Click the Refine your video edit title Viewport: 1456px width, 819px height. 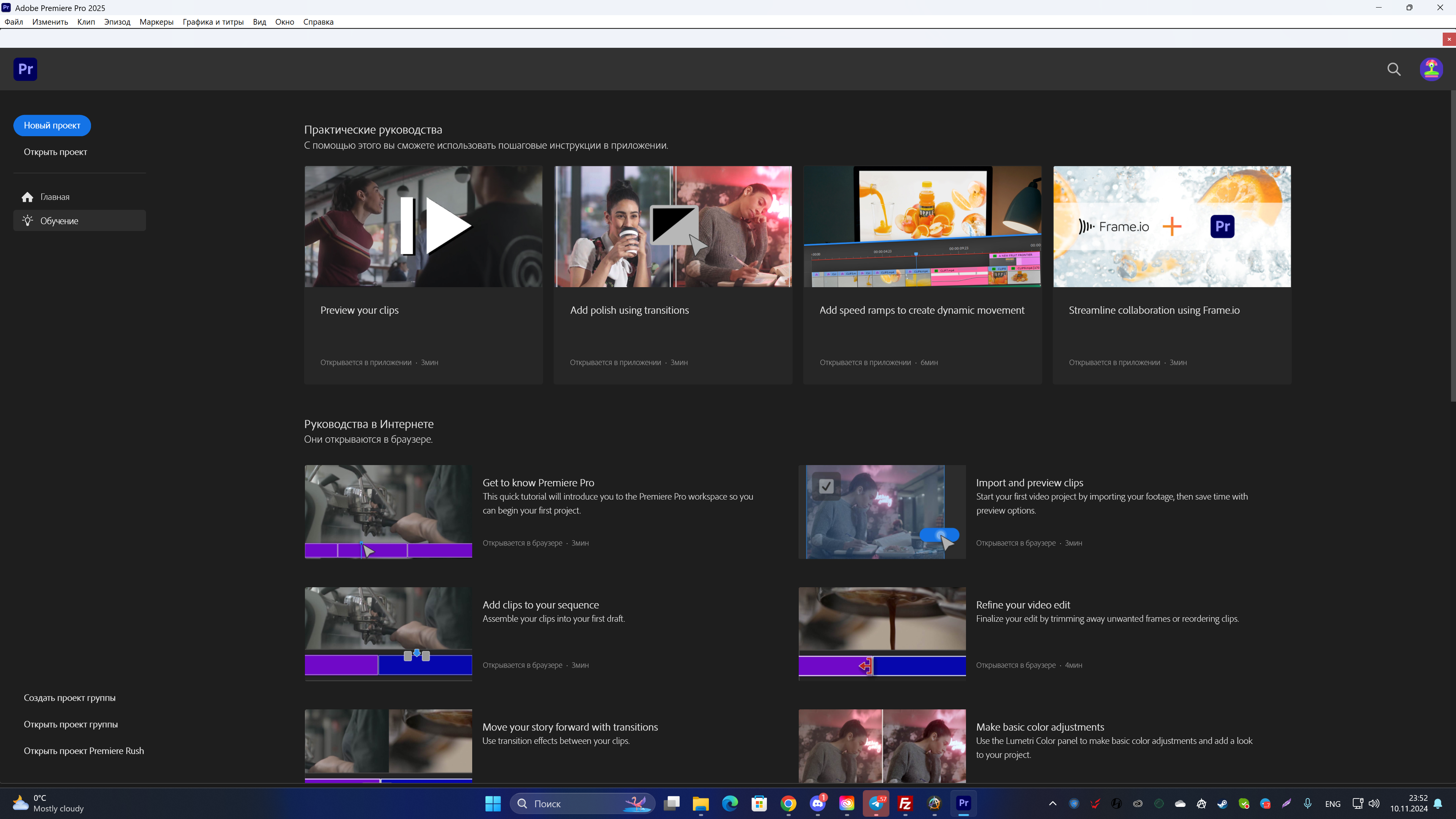click(1023, 605)
